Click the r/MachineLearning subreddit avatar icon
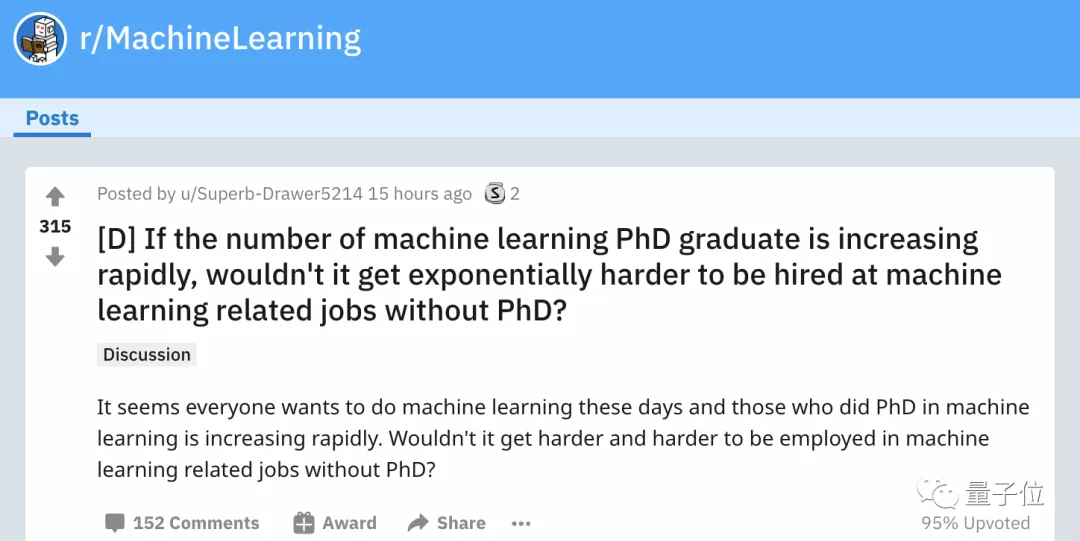The image size is (1080, 541). click(41, 39)
